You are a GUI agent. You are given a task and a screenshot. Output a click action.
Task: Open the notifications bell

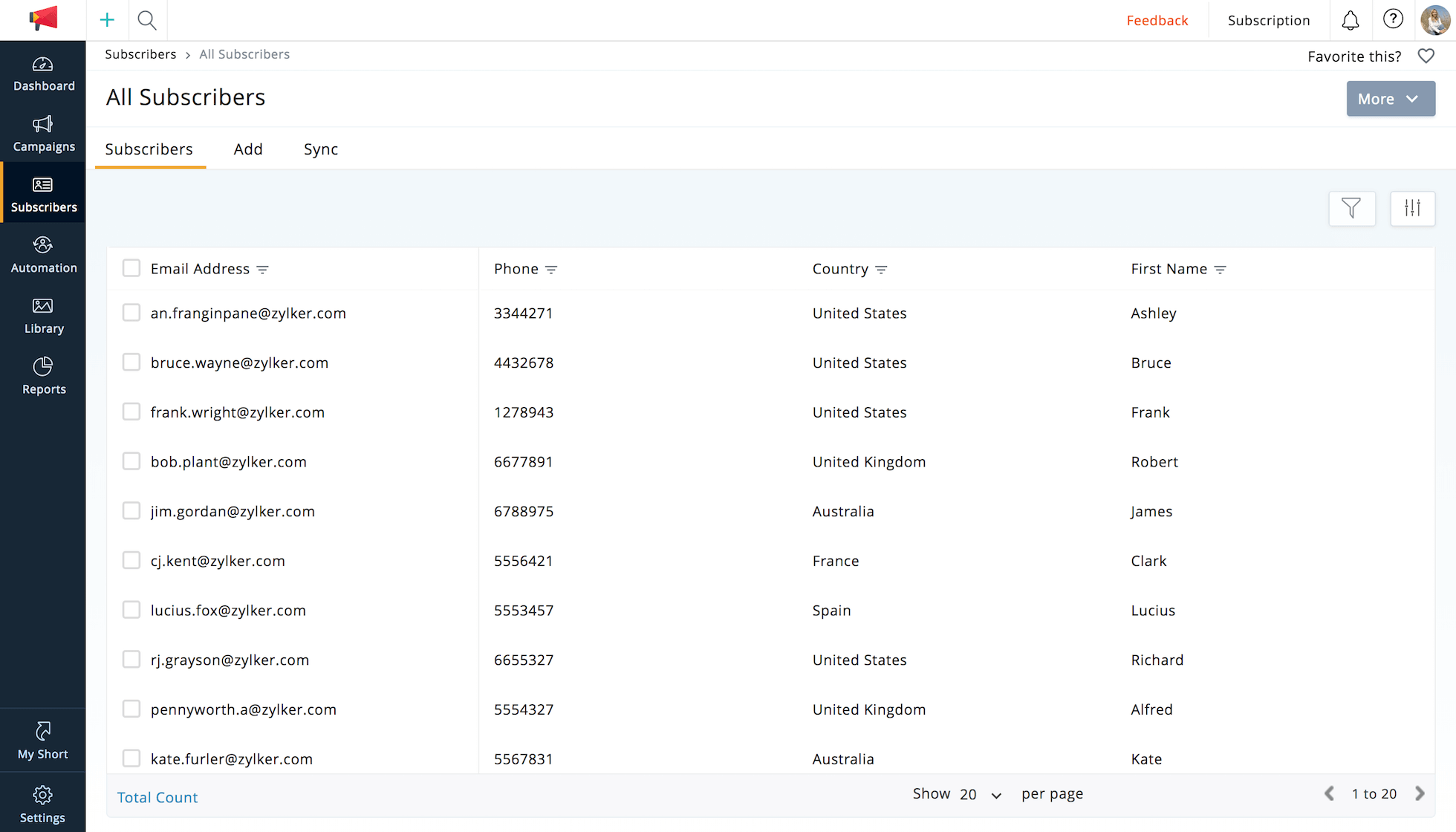point(1350,20)
